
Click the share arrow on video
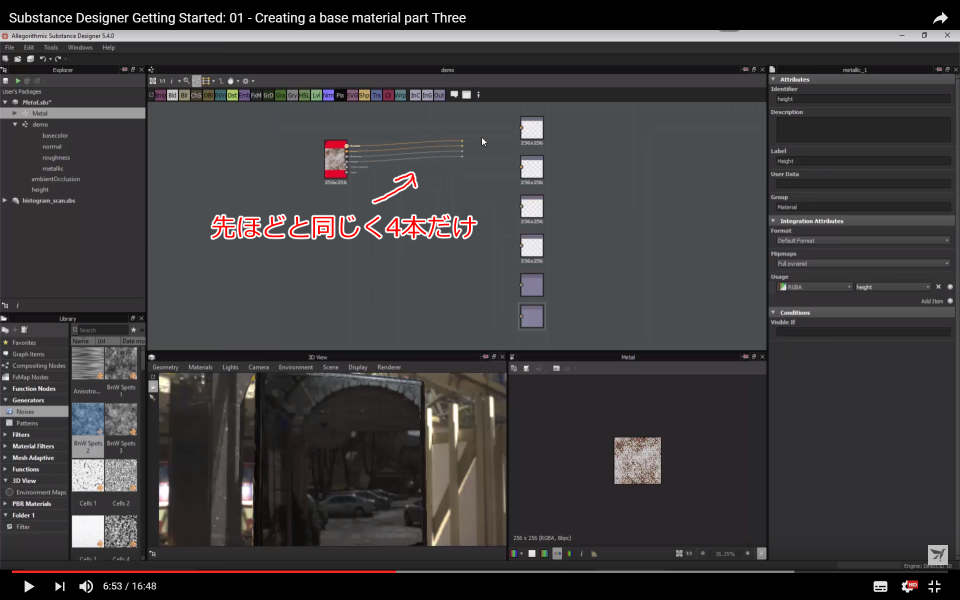940,18
